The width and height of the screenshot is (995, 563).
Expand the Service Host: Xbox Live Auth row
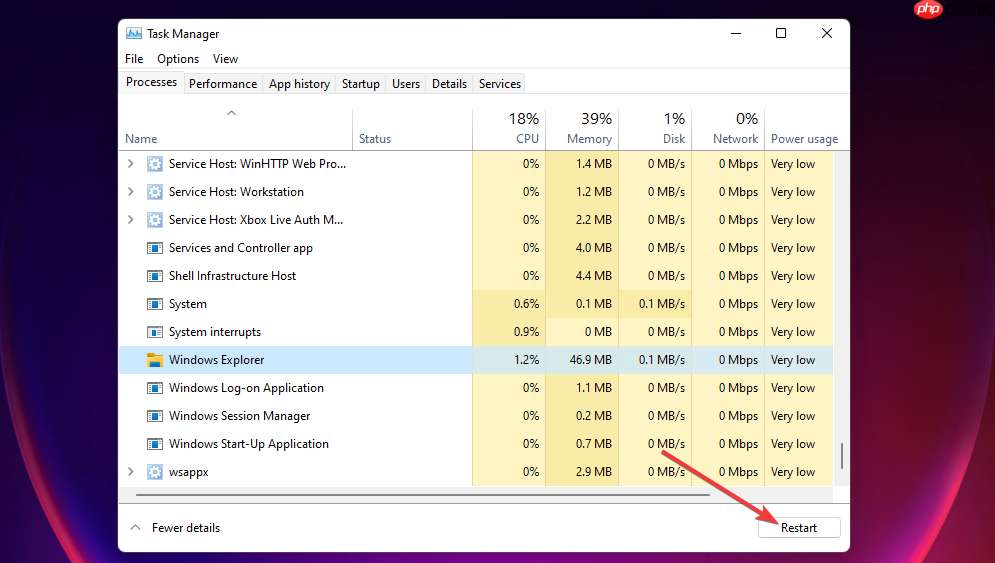tap(131, 220)
